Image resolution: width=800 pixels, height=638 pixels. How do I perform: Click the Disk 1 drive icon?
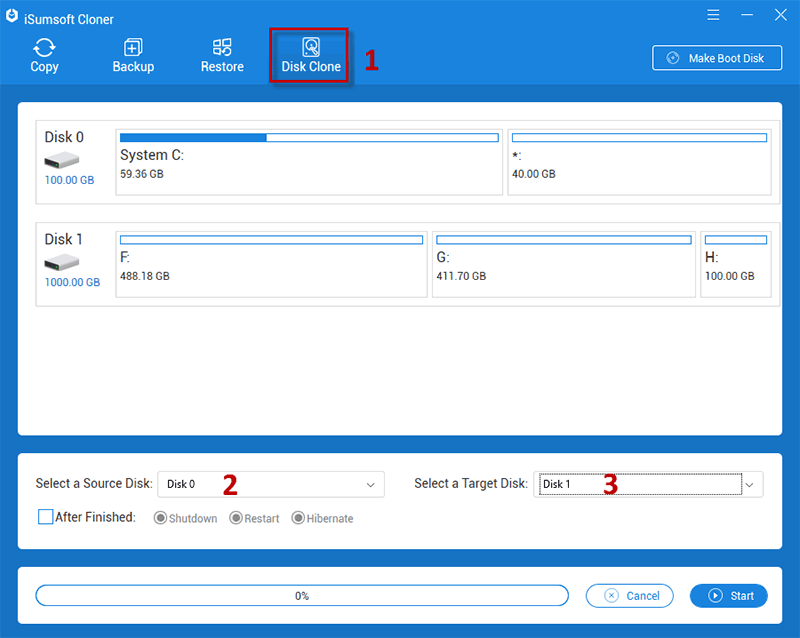click(62, 262)
